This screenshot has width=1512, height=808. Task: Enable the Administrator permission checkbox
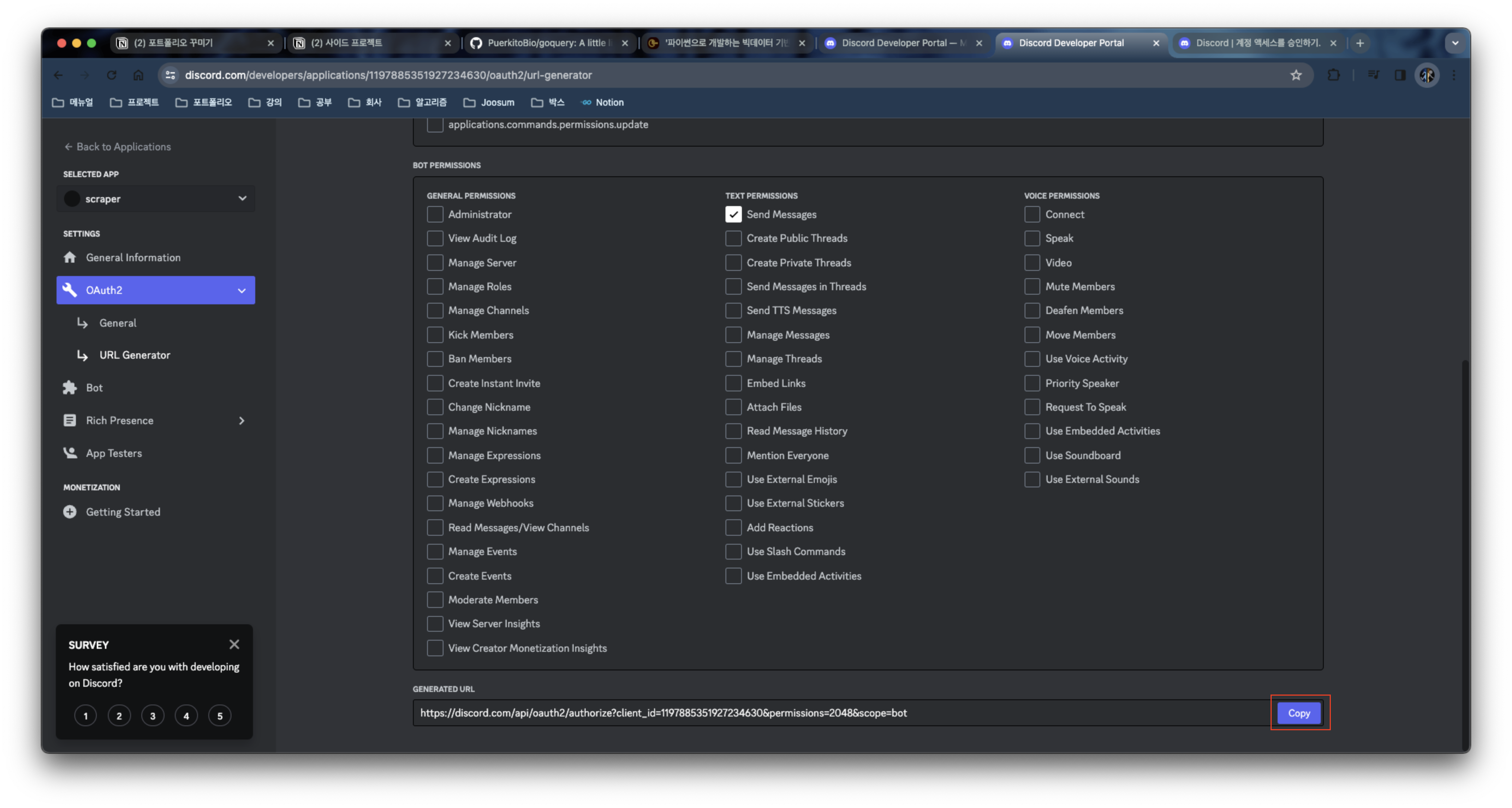(x=435, y=214)
